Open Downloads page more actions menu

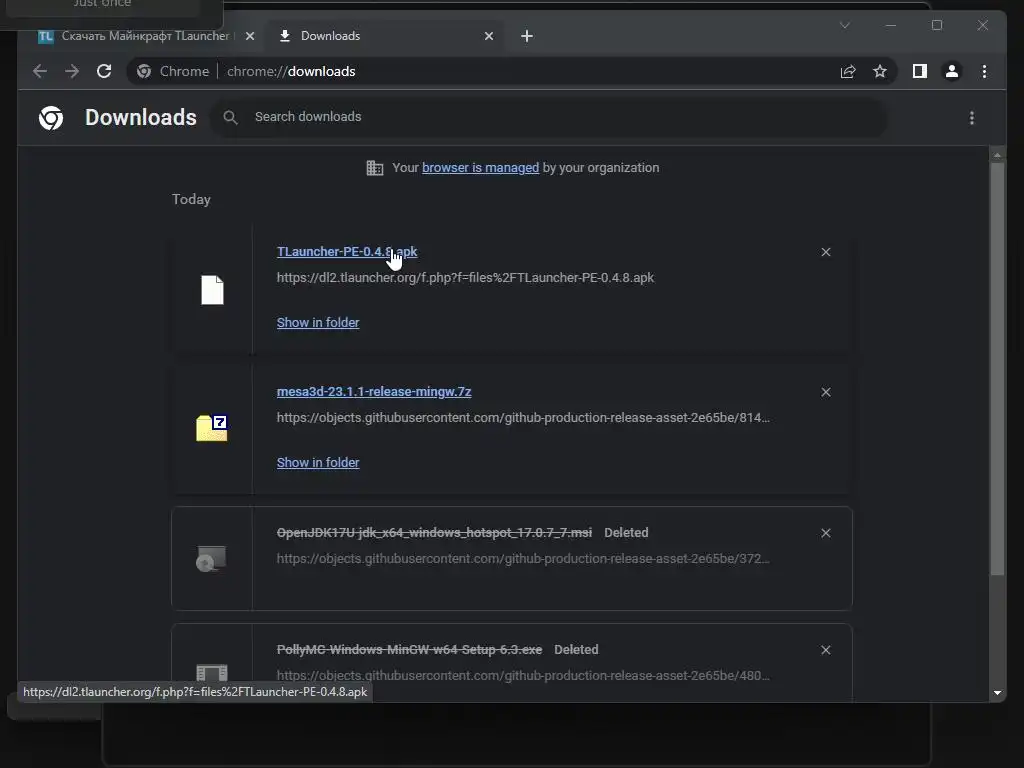(972, 118)
